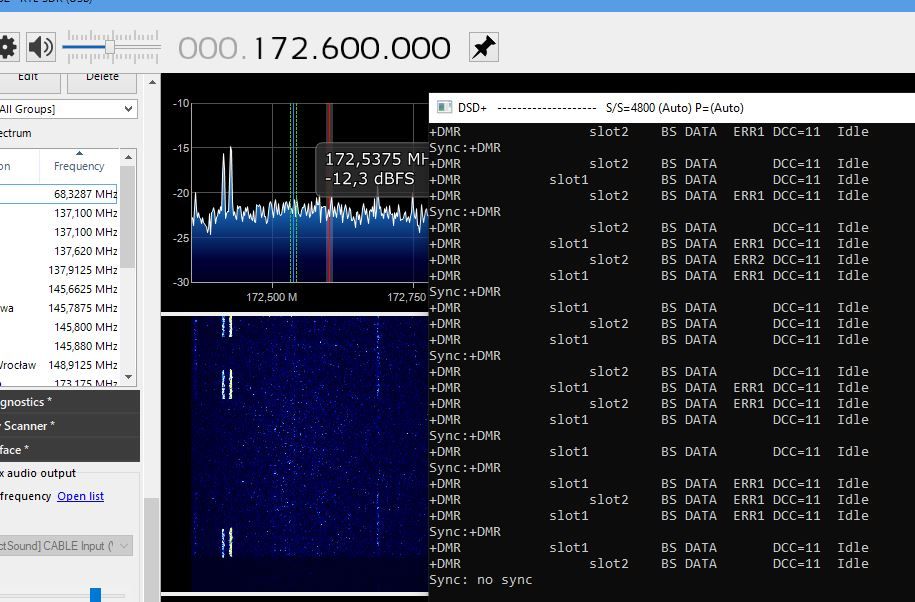Screen dimensions: 915x602
Task: Adjust the volume slider handle
Action: pyautogui.click(x=110, y=47)
